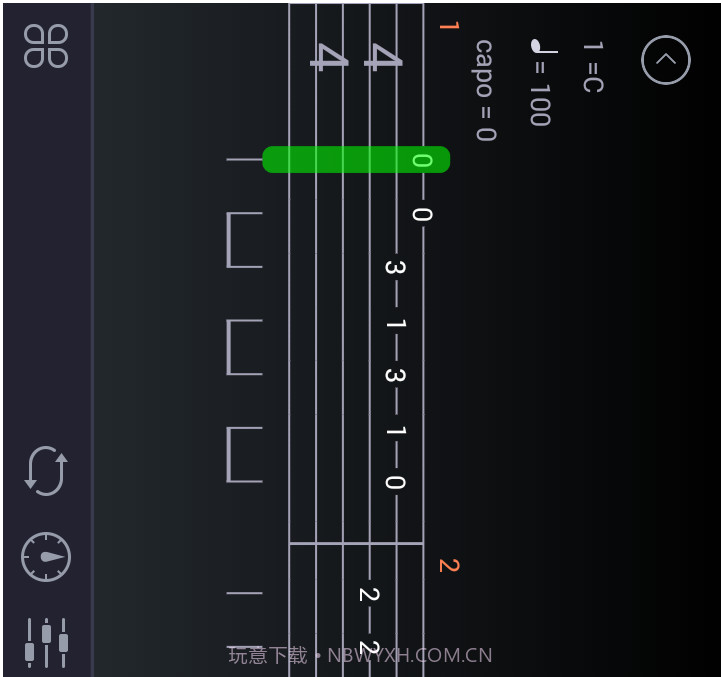Select first fret-2 note in measure two

point(369,594)
